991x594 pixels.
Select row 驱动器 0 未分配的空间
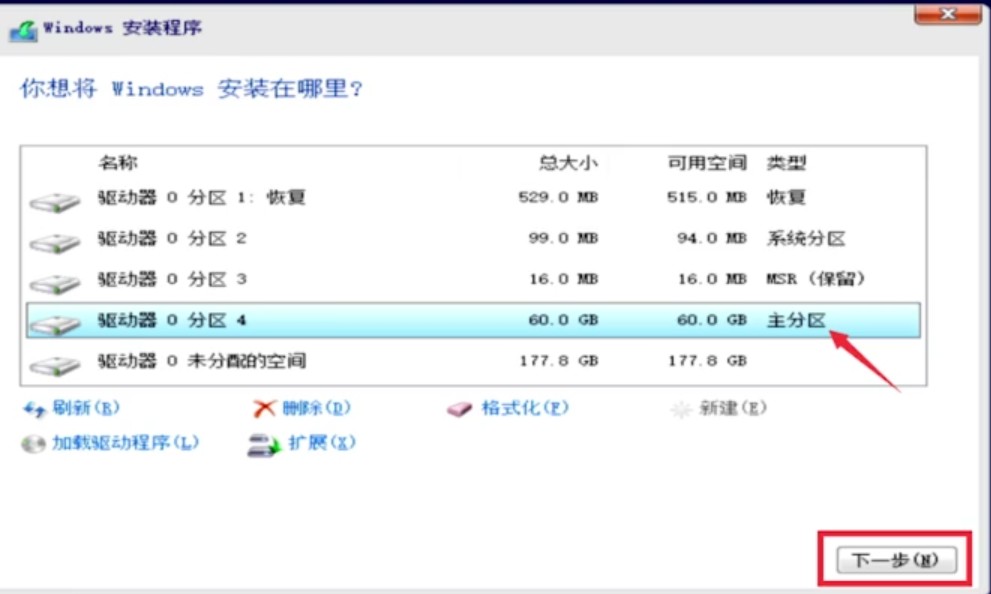tap(473, 361)
